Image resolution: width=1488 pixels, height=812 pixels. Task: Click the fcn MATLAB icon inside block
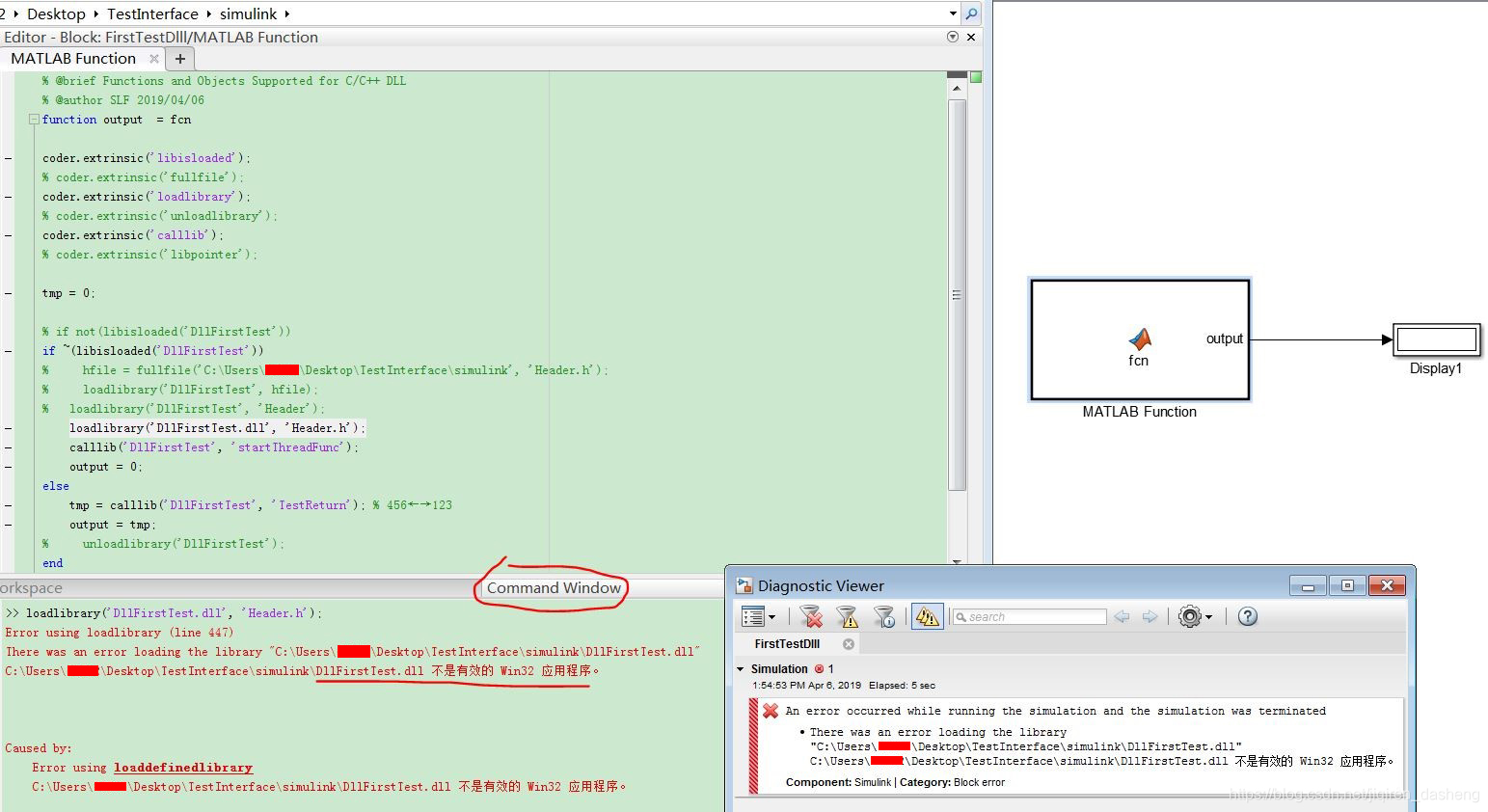point(1140,338)
